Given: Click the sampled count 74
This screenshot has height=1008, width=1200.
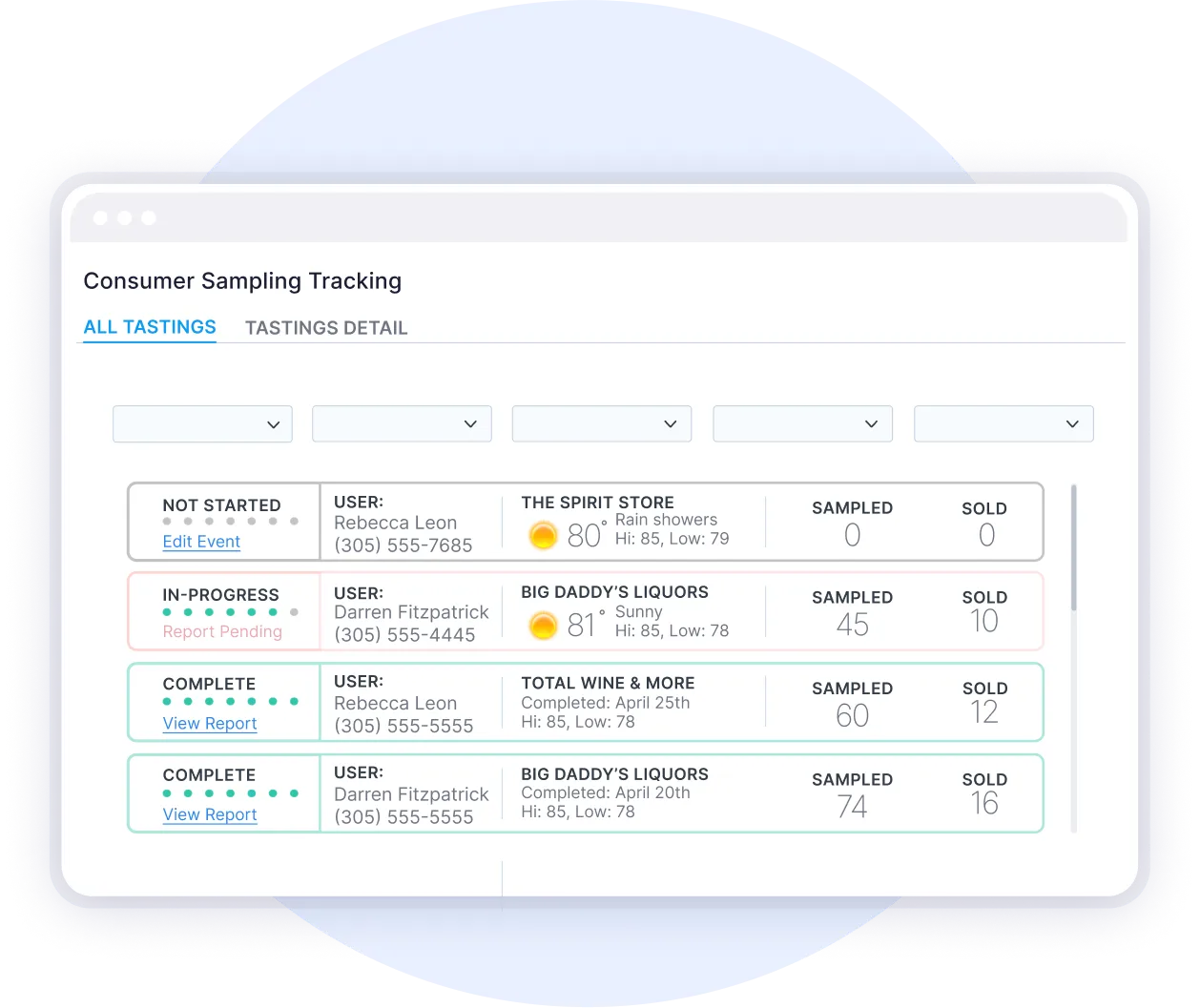Looking at the screenshot, I should (852, 808).
